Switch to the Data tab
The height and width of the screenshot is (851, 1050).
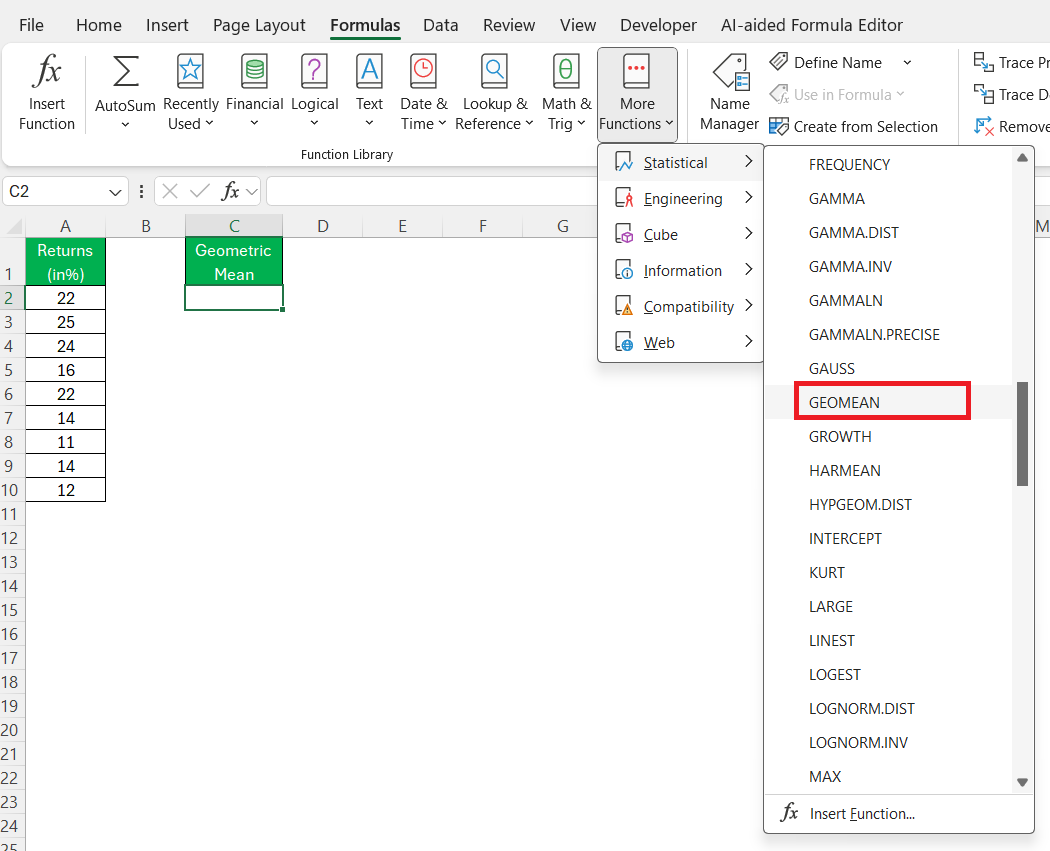tap(441, 25)
